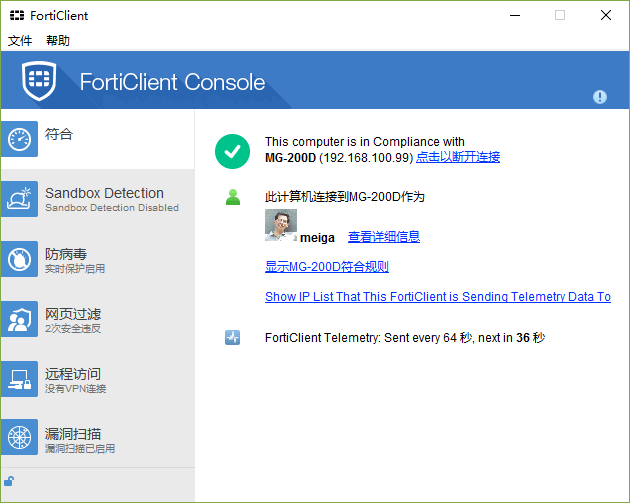
Task: Click the unlock padlock icon at bottom
Action: (x=9, y=481)
